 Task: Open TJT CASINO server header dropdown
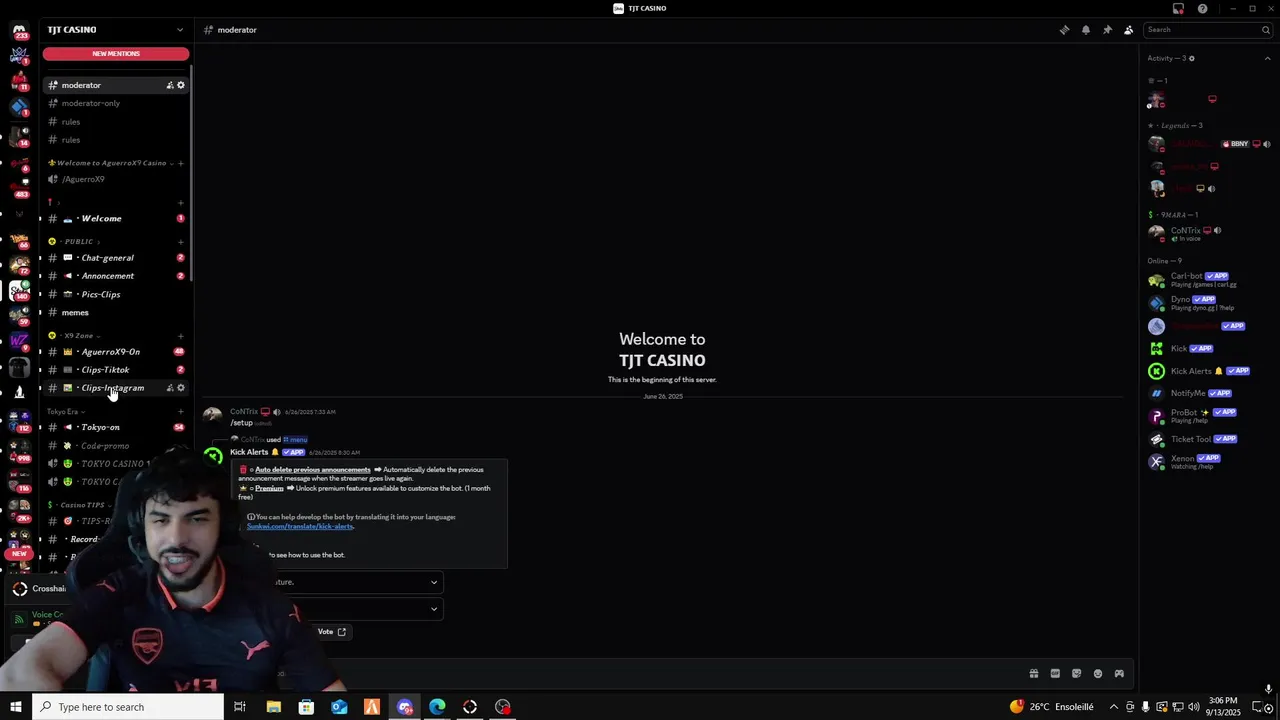[115, 30]
